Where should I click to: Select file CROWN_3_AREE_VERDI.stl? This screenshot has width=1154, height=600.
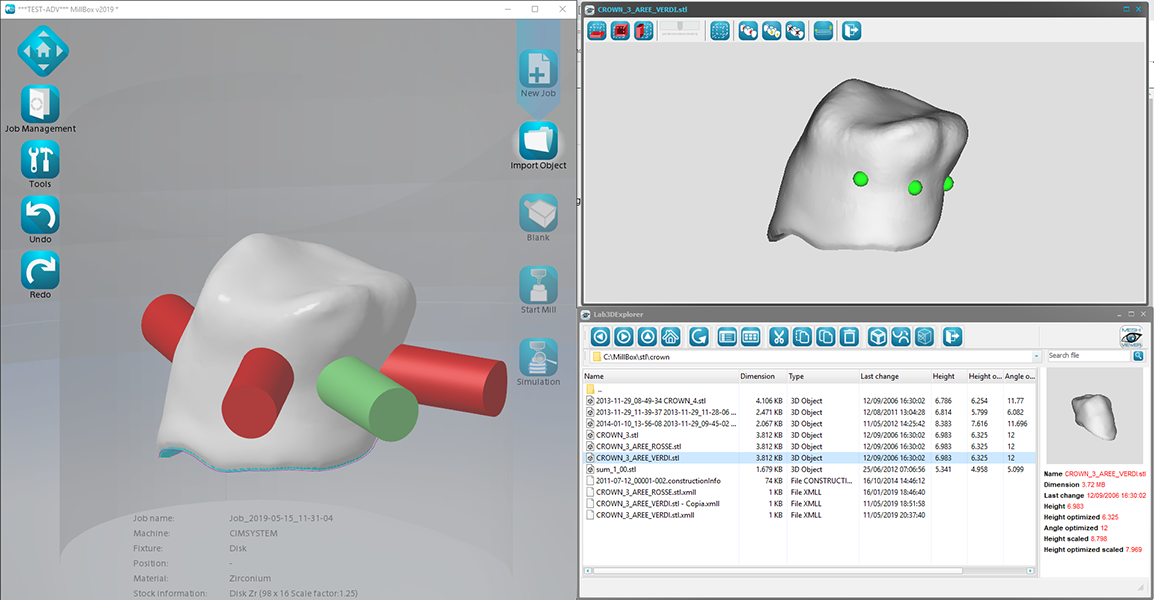tap(810, 458)
